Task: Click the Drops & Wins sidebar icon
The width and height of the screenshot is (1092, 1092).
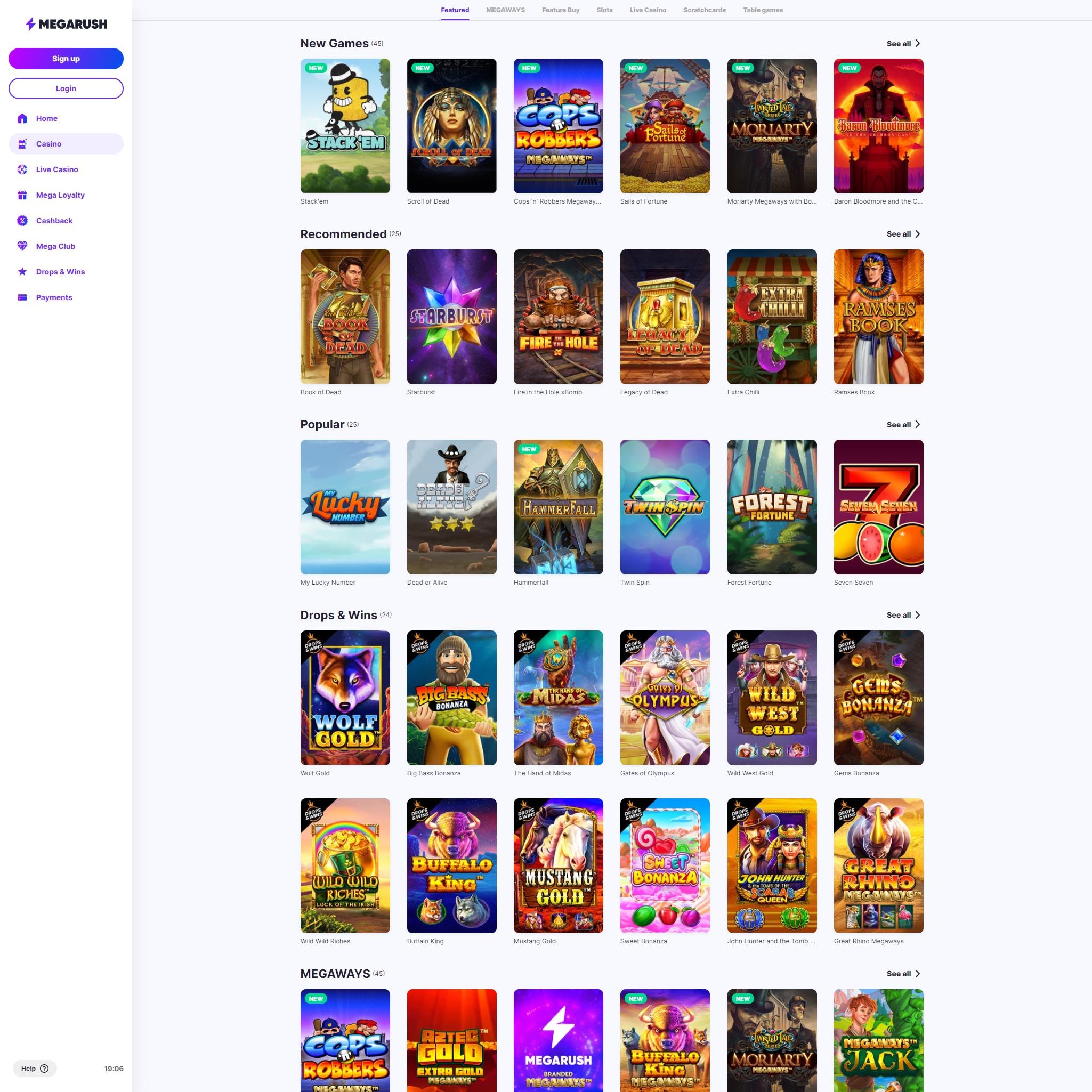Action: (x=22, y=271)
